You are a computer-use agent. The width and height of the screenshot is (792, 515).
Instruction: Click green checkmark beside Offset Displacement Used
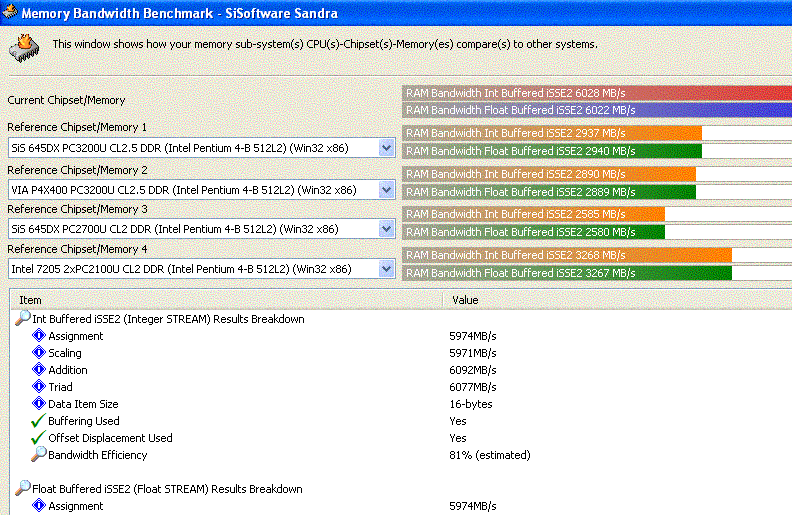pyautogui.click(x=39, y=438)
